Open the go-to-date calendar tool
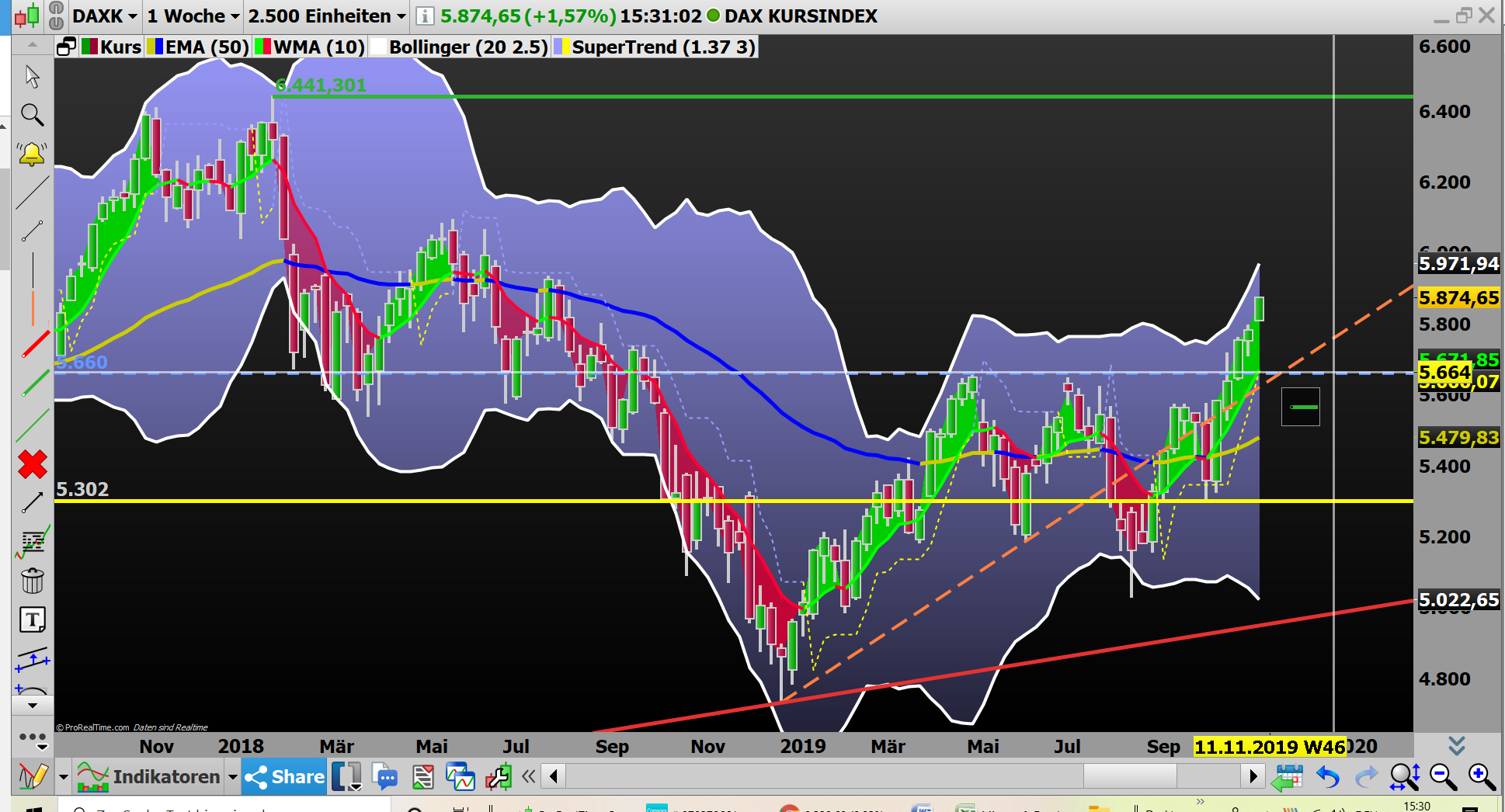The height and width of the screenshot is (812, 1505). (x=1288, y=776)
